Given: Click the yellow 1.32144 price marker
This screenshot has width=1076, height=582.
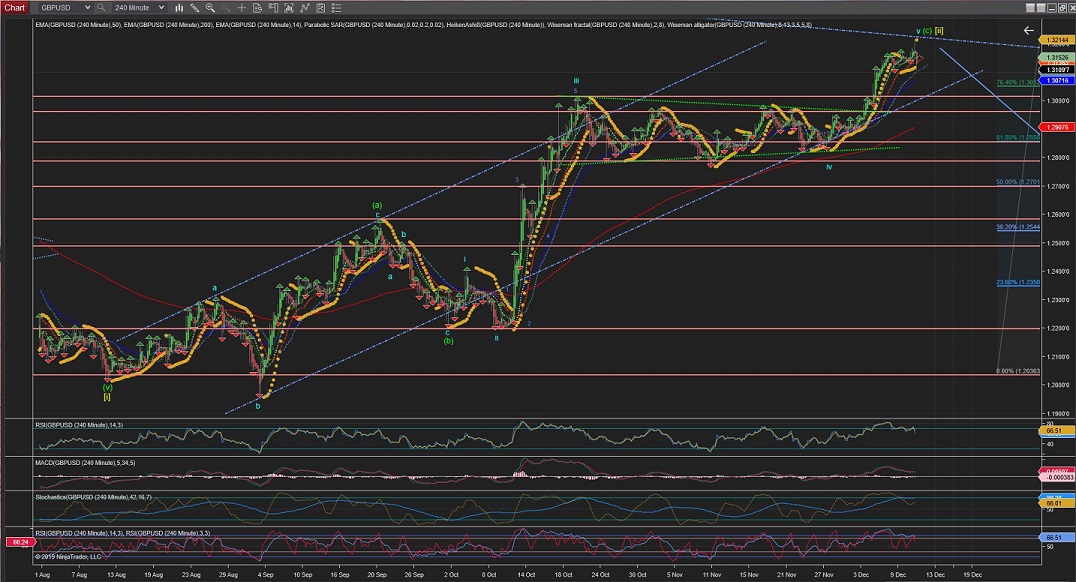Looking at the screenshot, I should tap(1055, 40).
